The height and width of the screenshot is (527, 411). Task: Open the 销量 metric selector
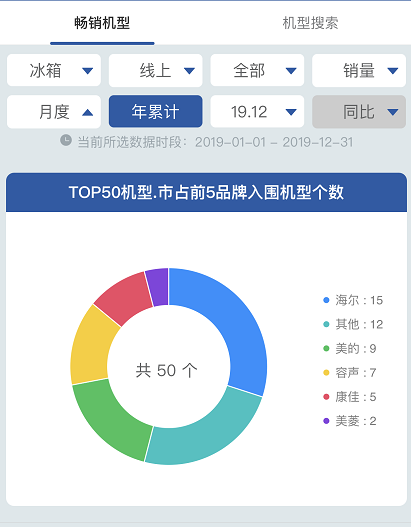[359, 71]
